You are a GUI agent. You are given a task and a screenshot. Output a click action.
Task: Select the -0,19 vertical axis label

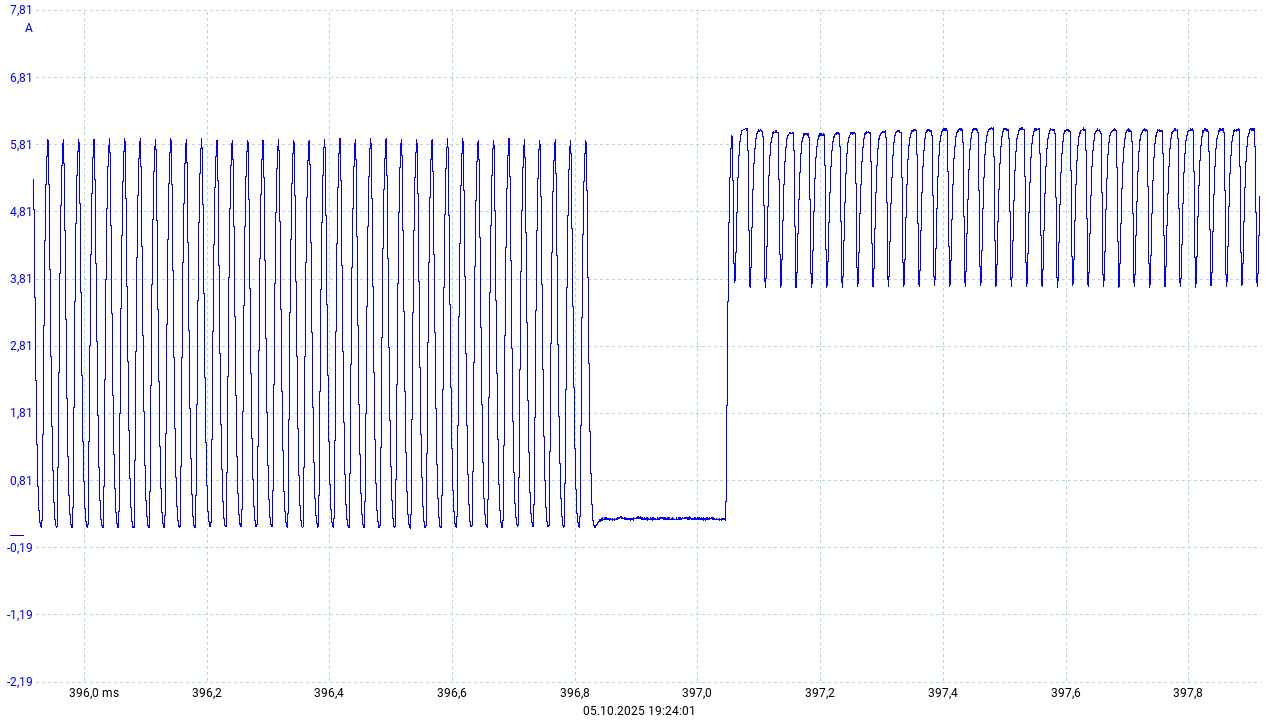click(20, 547)
